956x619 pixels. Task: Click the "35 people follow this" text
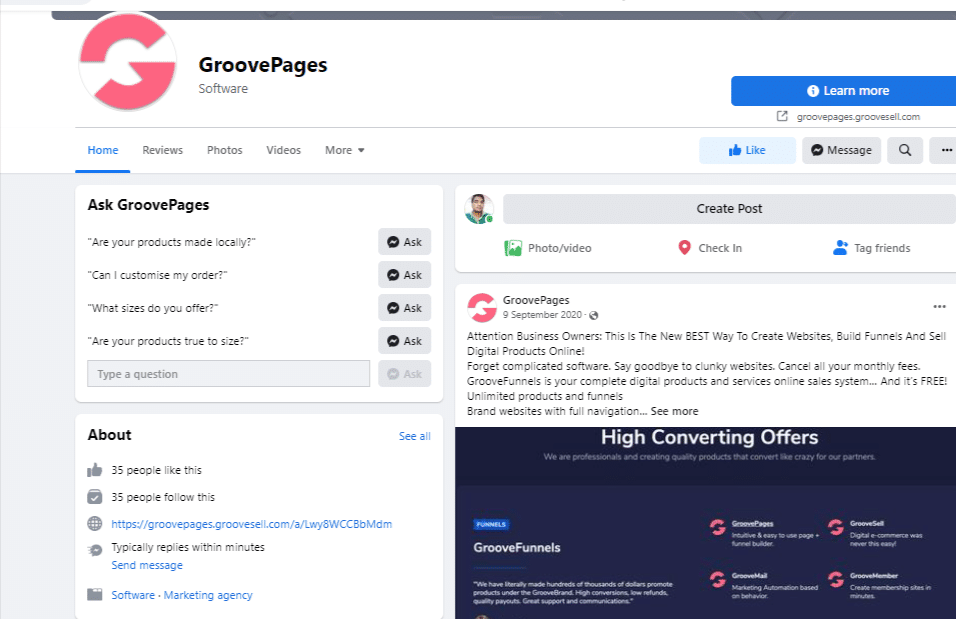point(163,497)
